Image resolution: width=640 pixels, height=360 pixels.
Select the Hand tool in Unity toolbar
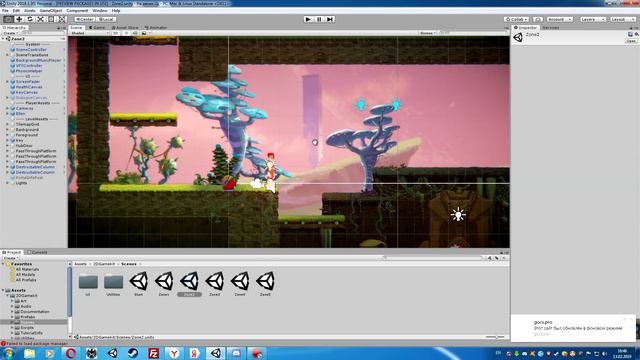[8, 19]
